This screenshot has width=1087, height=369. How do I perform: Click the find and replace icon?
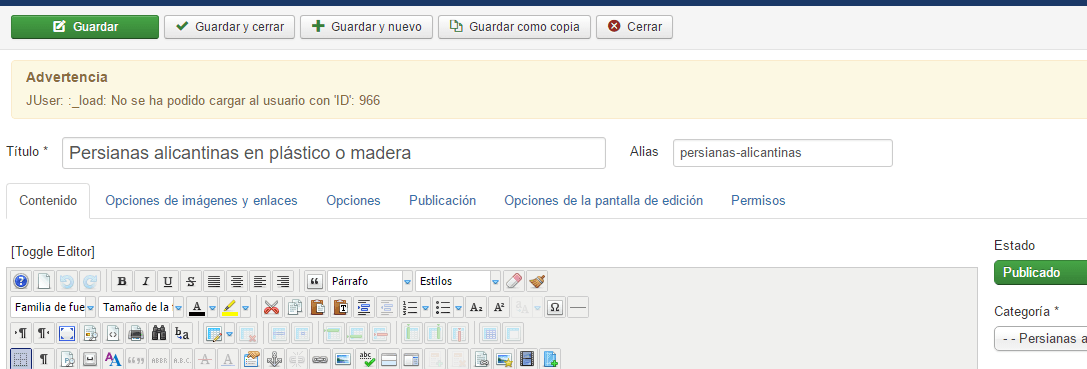pos(182,333)
